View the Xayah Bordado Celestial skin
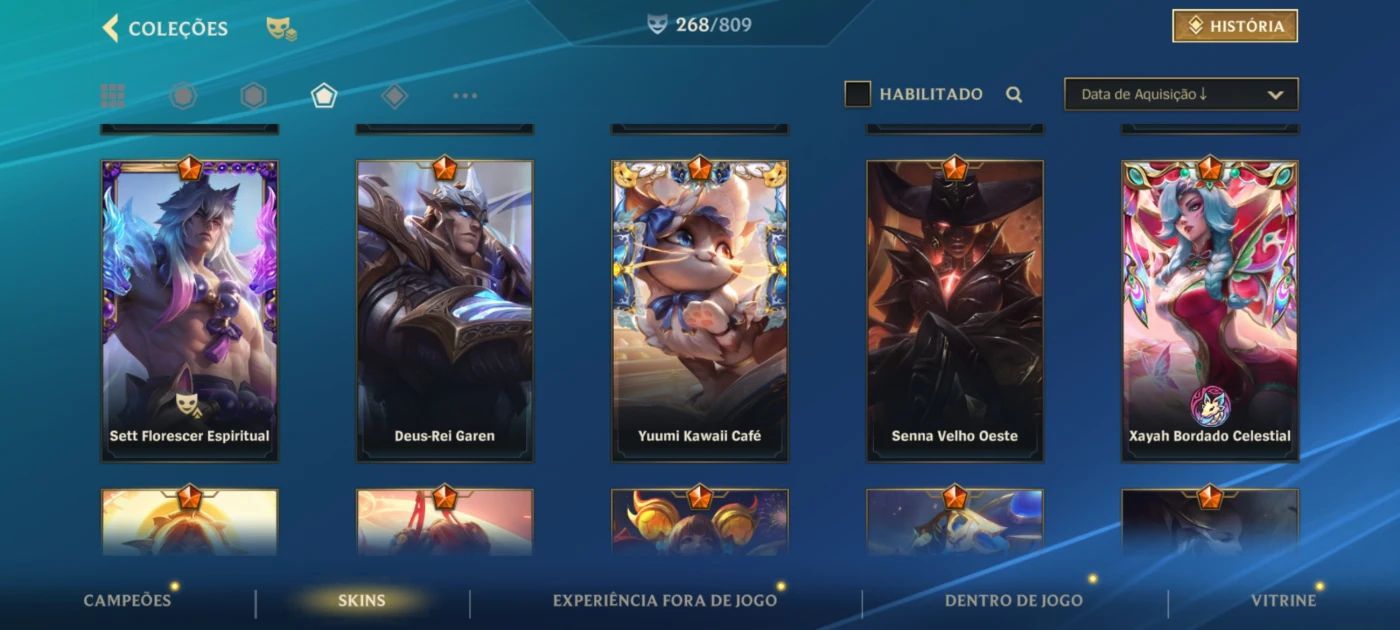Screen dimensions: 1400x630 click(x=1210, y=310)
